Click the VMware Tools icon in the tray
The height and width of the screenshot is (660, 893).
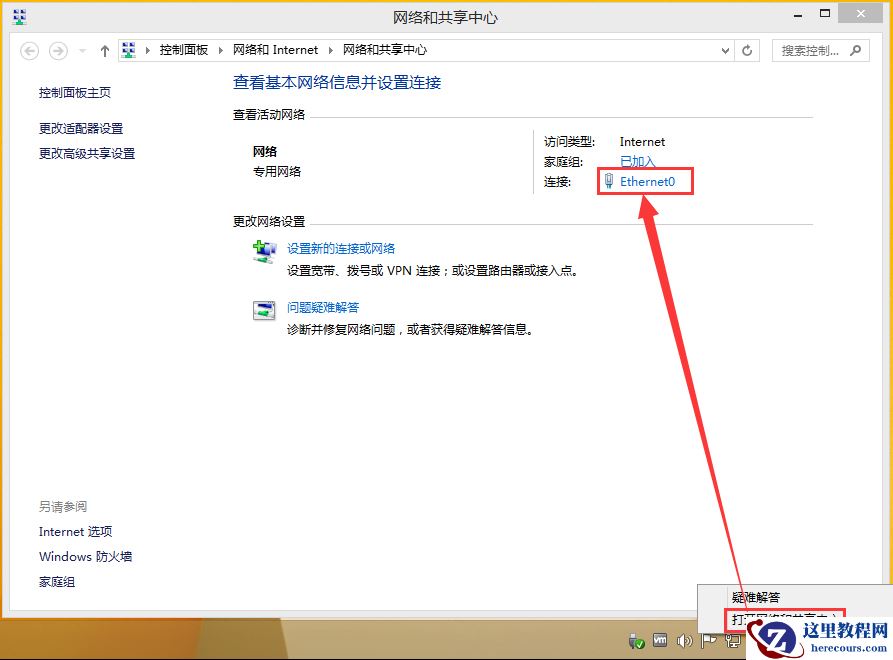click(x=659, y=641)
